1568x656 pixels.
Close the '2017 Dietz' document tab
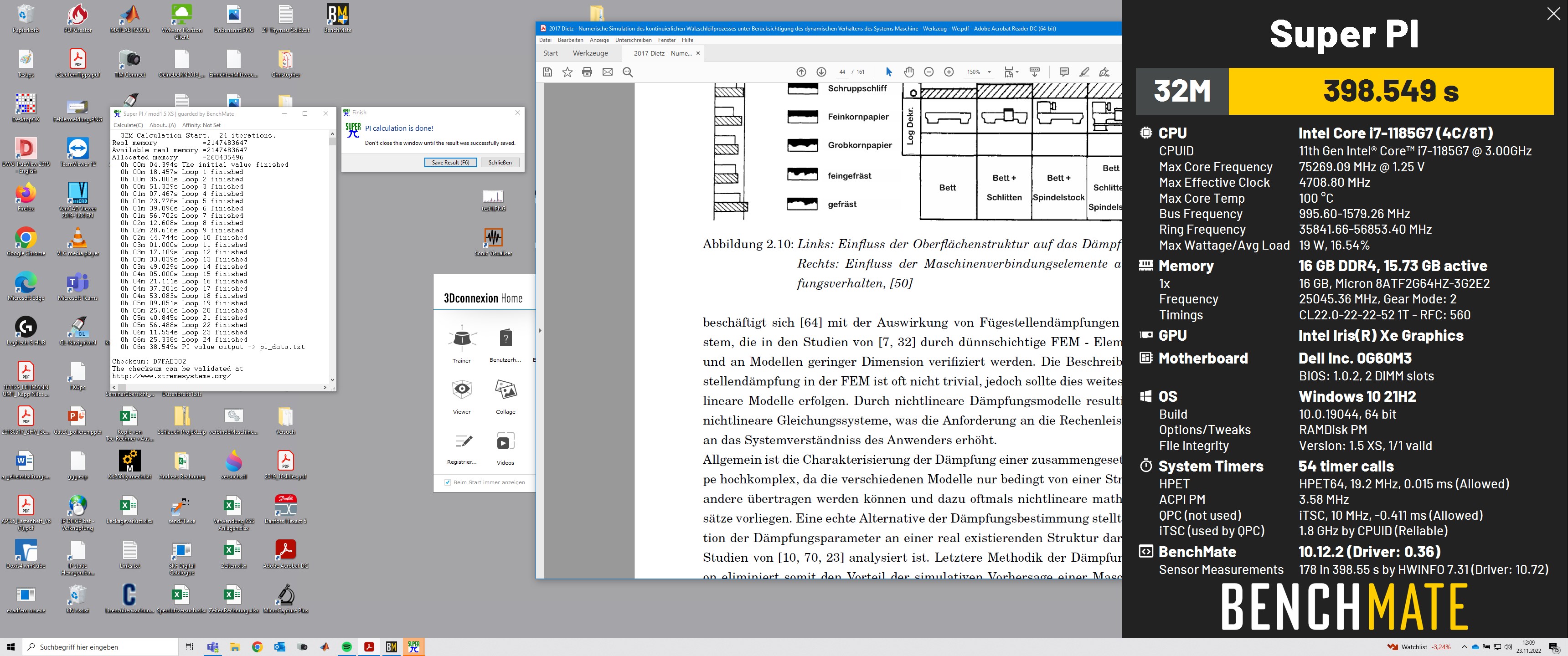click(697, 53)
